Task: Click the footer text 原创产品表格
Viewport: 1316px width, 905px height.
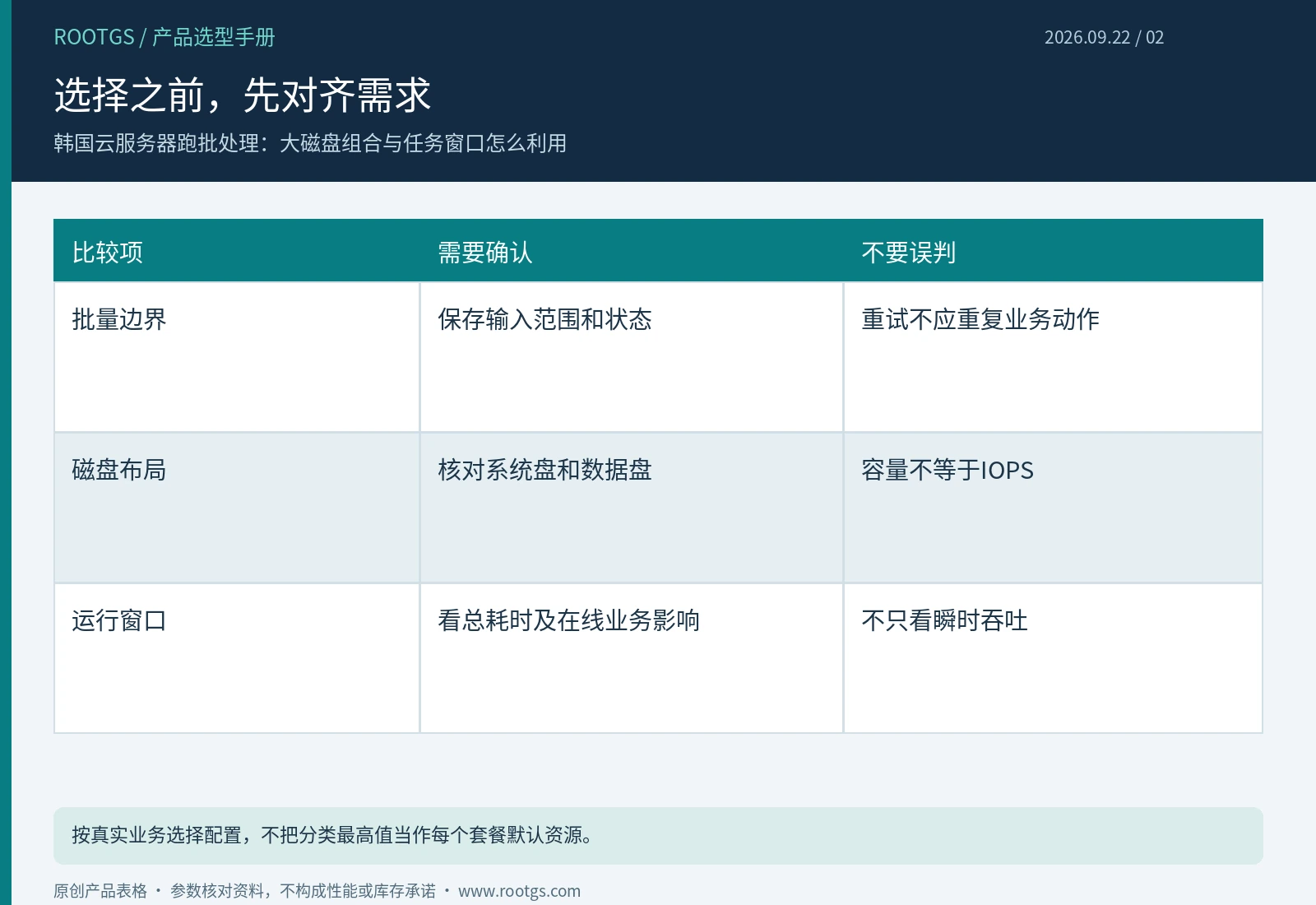Action: tap(100, 891)
